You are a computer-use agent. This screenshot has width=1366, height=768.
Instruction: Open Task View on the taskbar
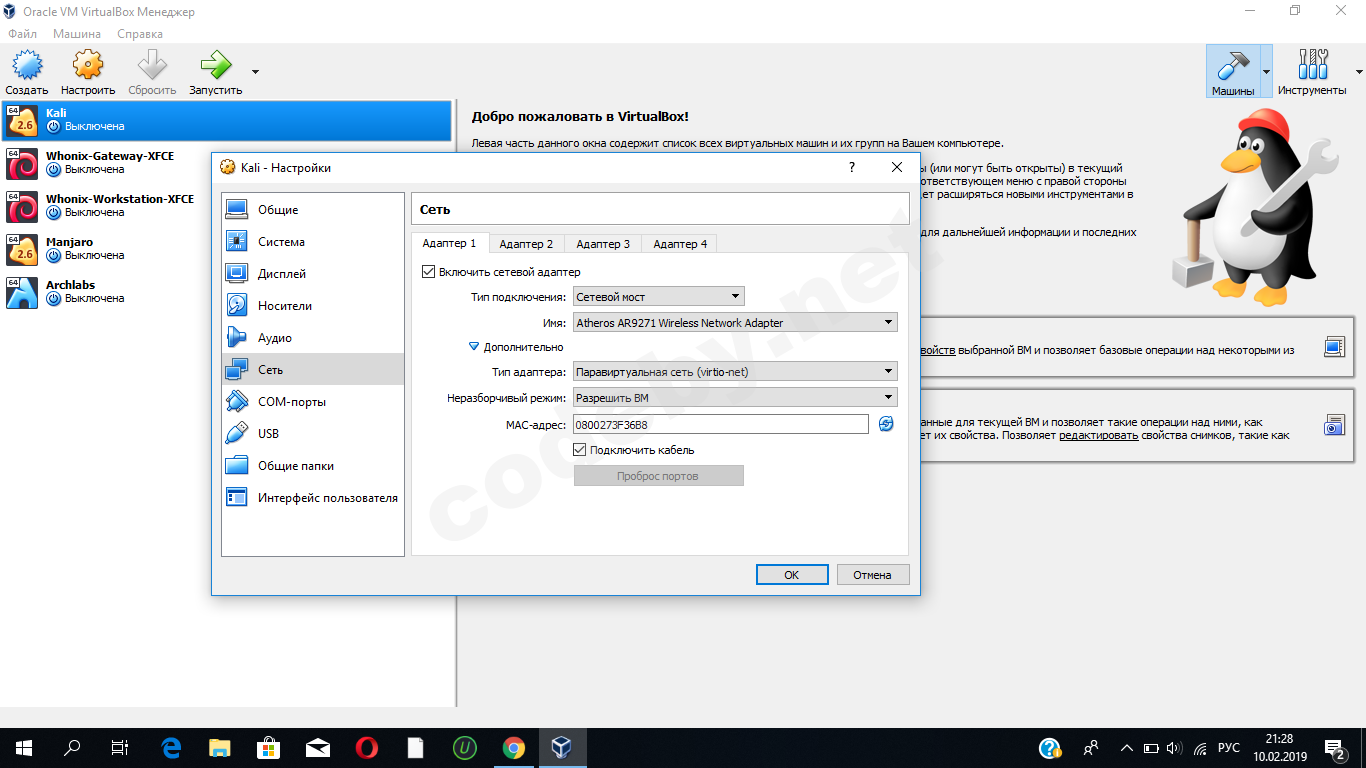(x=120, y=748)
